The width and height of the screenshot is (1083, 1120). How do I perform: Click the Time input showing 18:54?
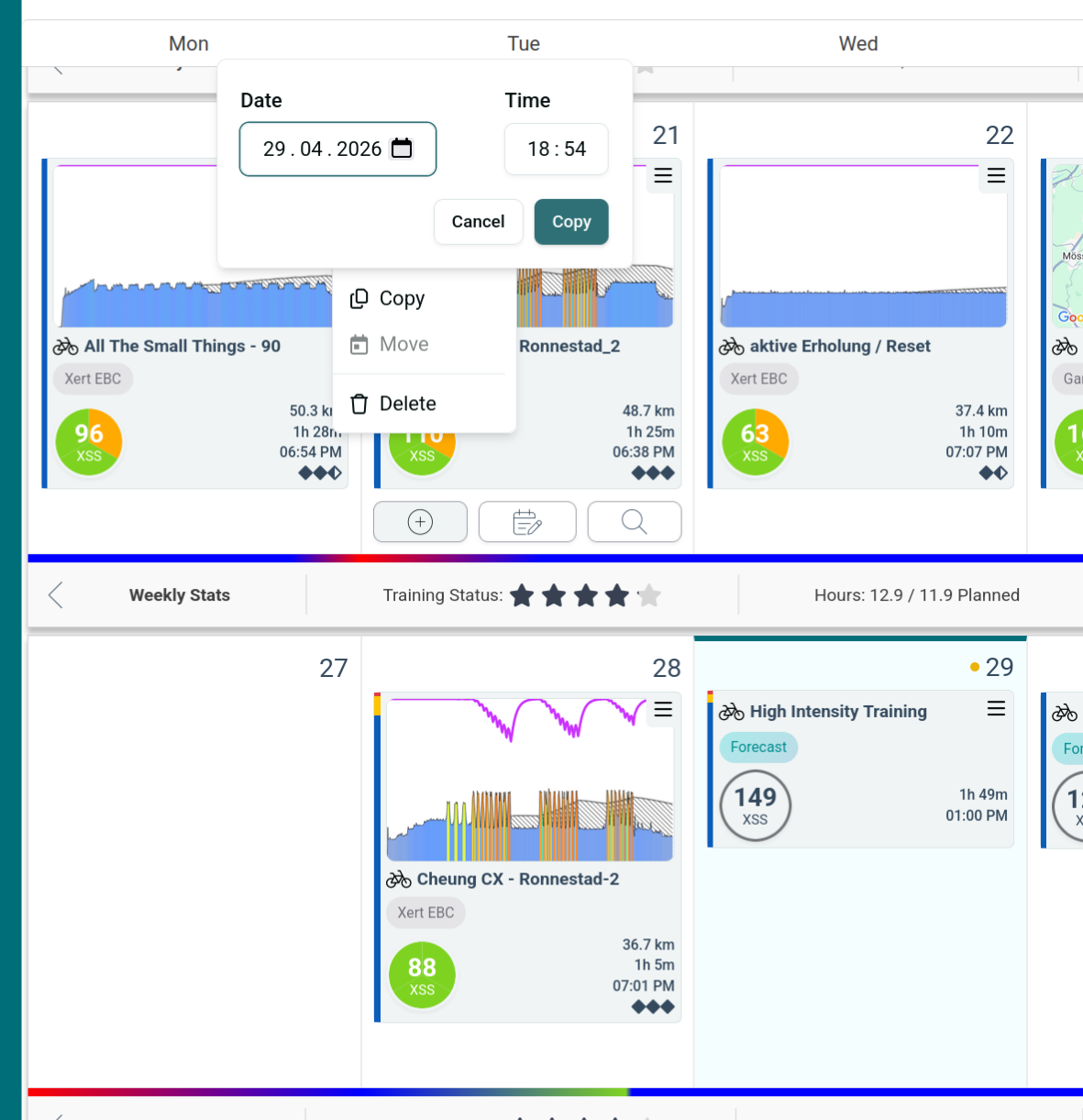pos(556,149)
